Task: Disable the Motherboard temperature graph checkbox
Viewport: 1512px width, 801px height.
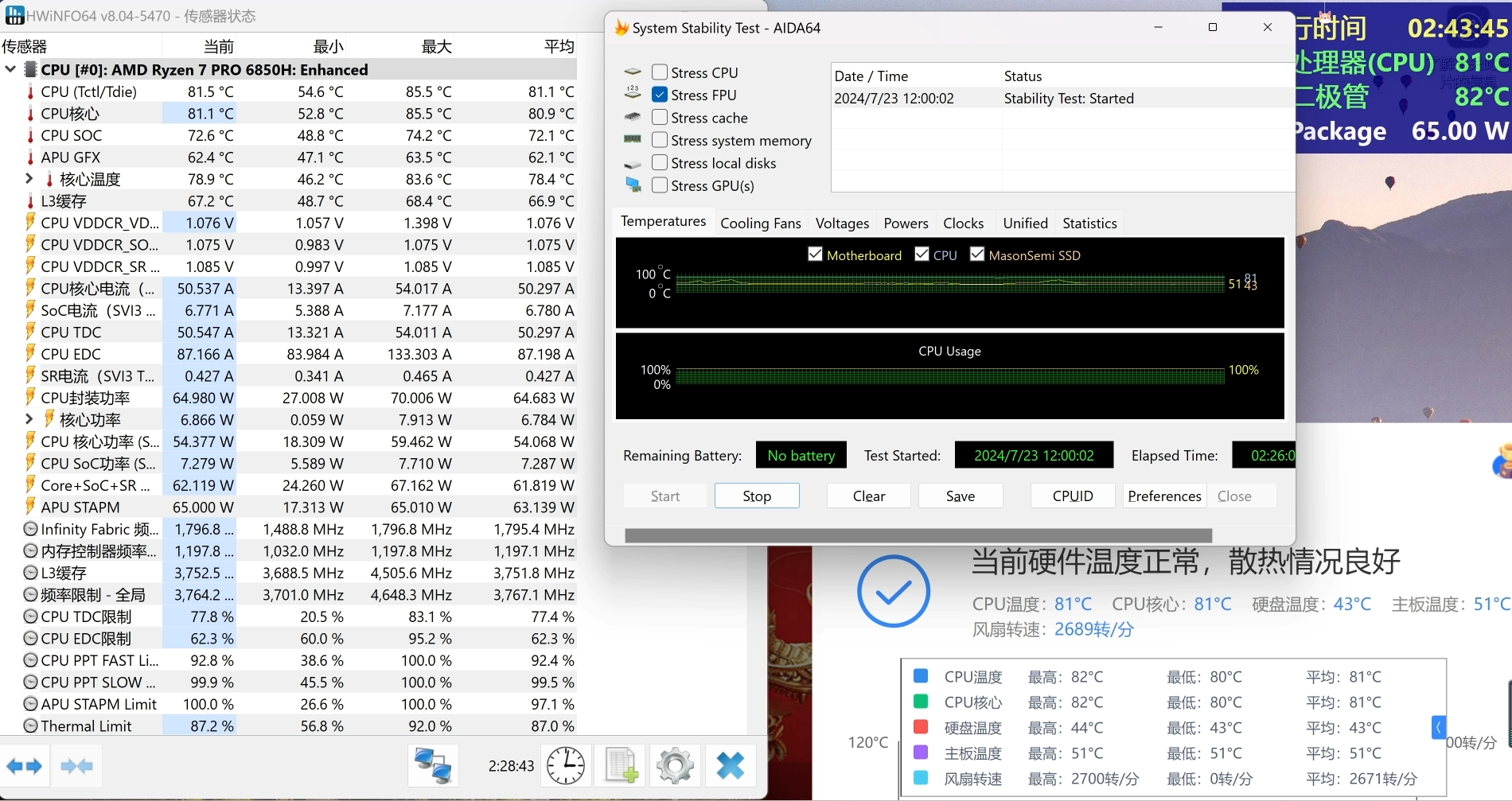Action: [815, 253]
